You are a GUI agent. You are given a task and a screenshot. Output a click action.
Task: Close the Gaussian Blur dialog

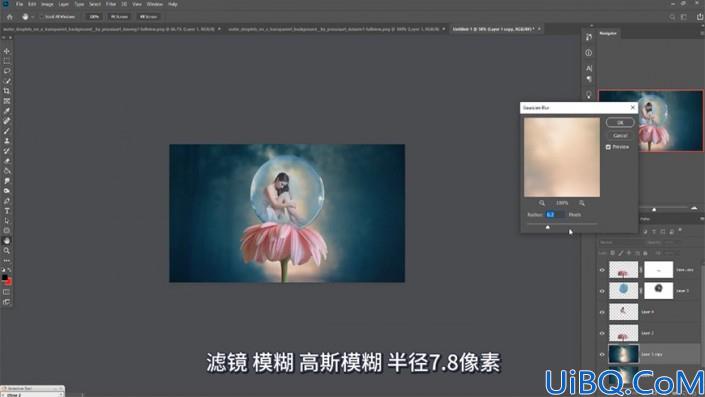pyautogui.click(x=633, y=107)
